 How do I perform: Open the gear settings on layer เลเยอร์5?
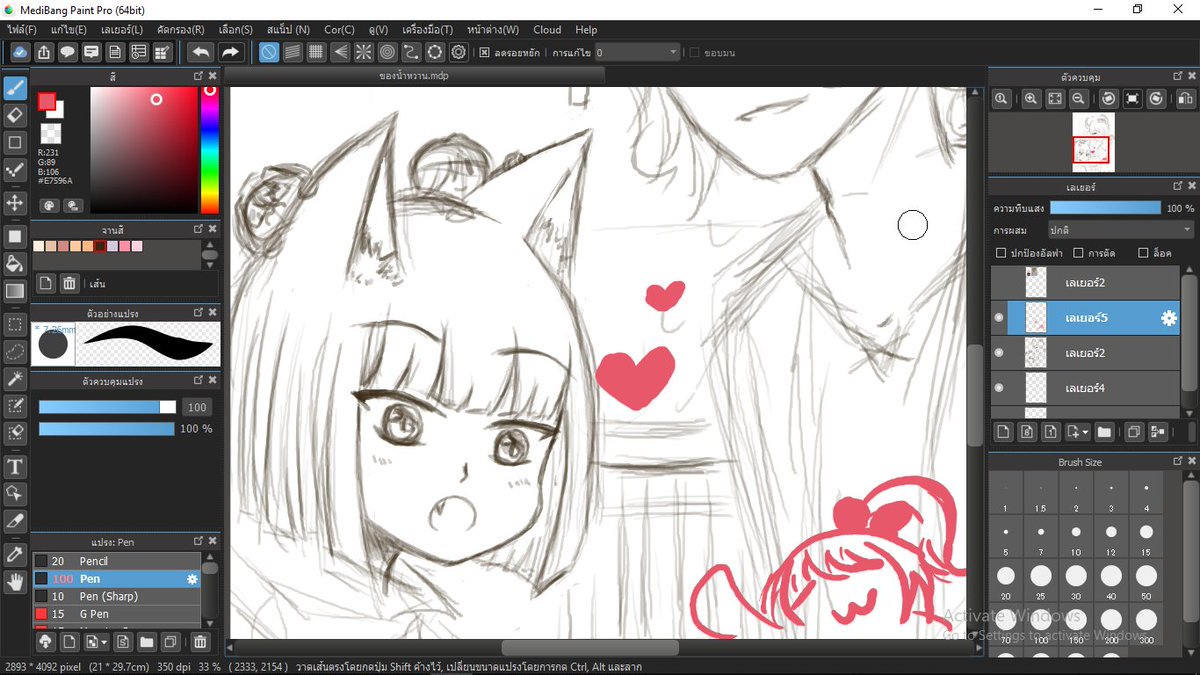[x=1168, y=318]
